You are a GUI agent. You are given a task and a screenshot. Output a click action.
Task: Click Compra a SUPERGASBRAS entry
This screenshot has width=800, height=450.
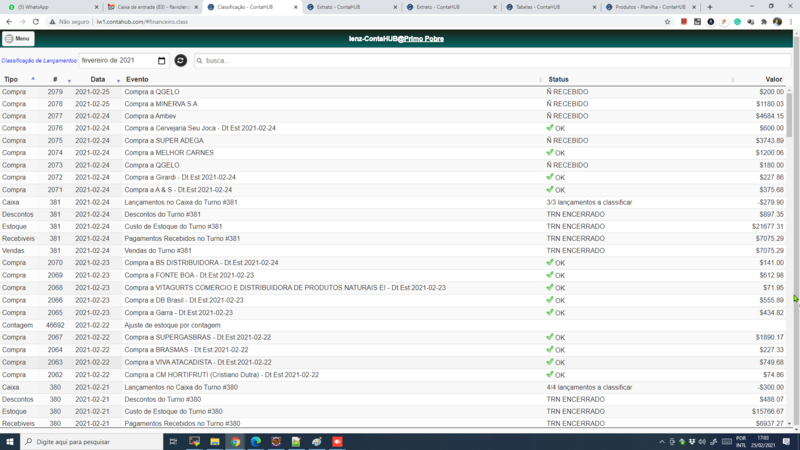tap(197, 338)
